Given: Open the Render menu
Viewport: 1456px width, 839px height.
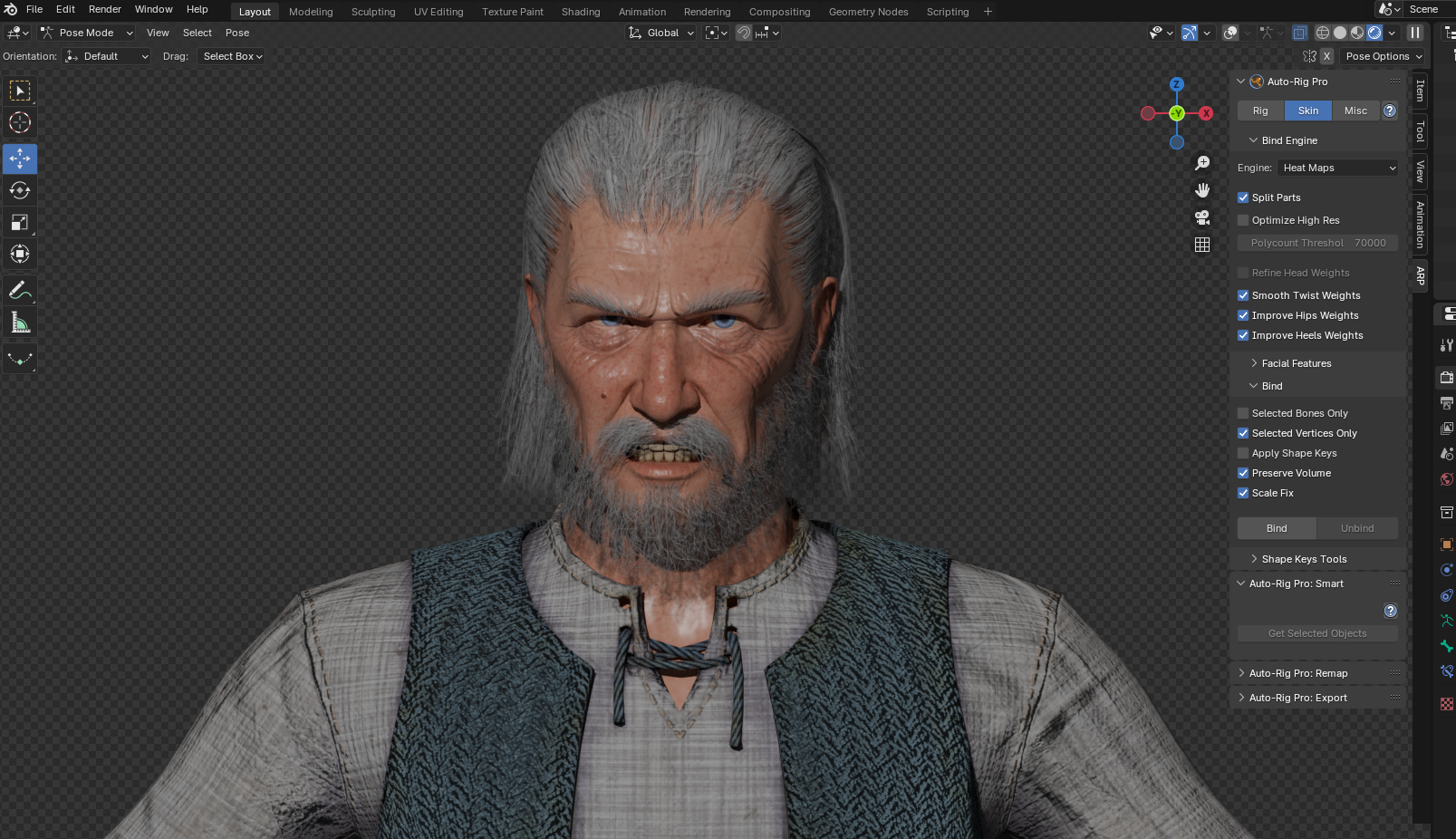Looking at the screenshot, I should click(104, 9).
